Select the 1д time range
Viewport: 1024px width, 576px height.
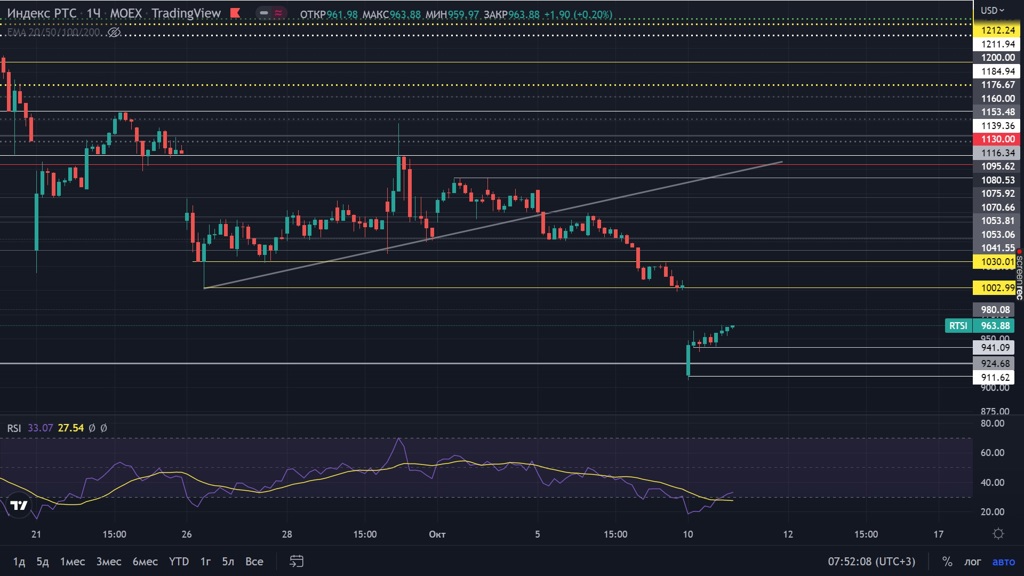[x=19, y=561]
